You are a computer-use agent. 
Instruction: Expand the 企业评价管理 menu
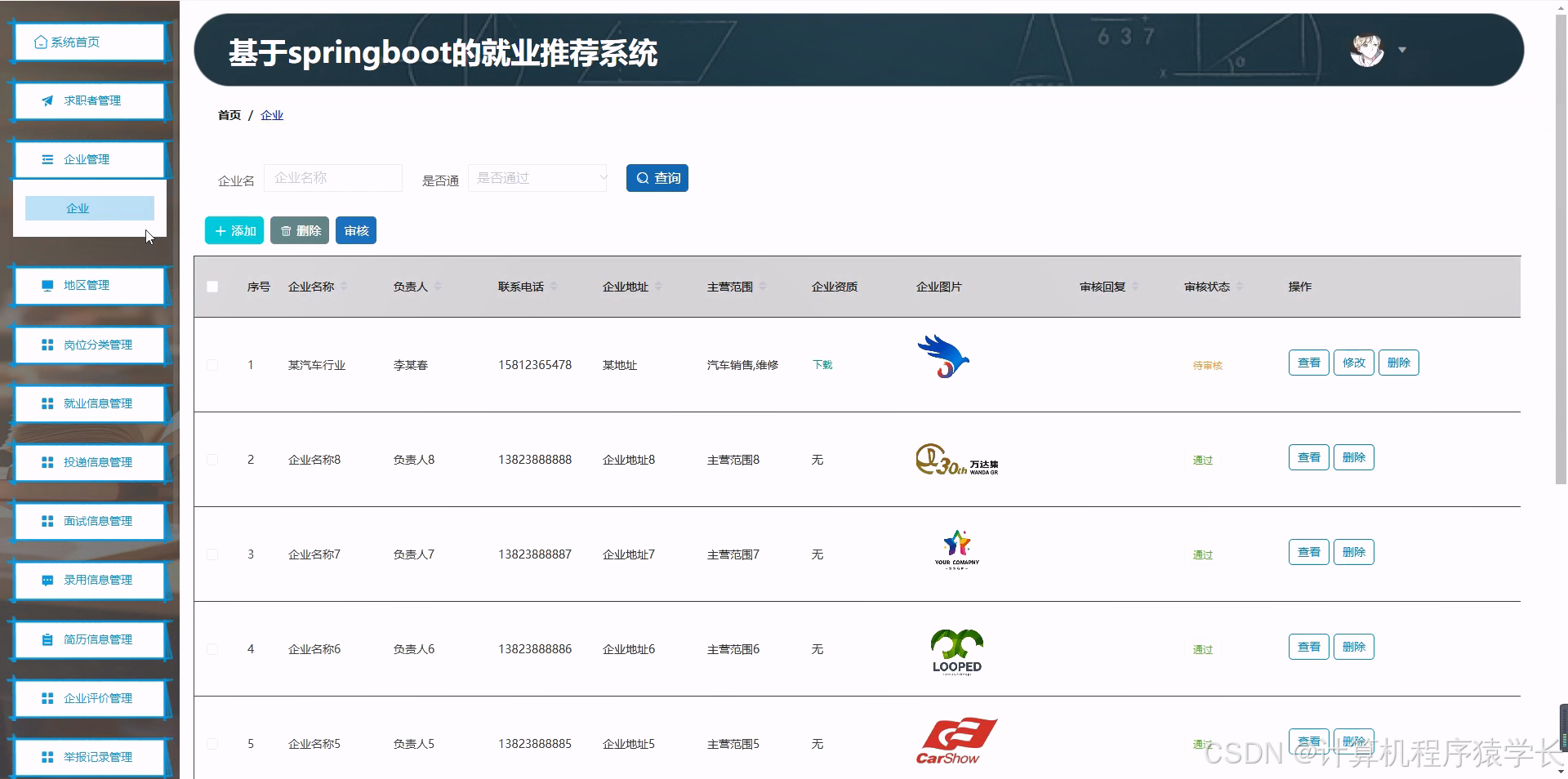point(90,698)
